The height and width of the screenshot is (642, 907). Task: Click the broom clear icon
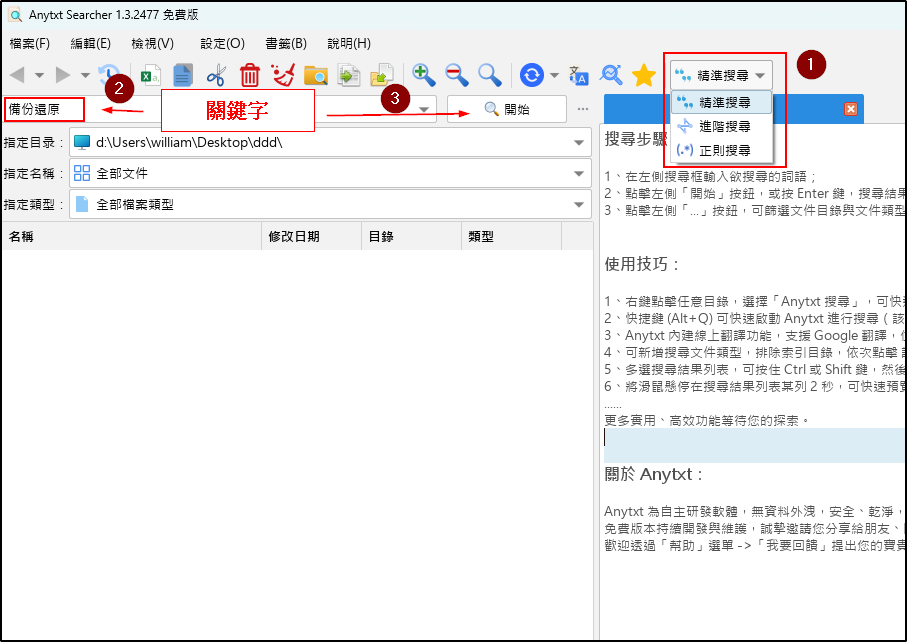coord(282,75)
